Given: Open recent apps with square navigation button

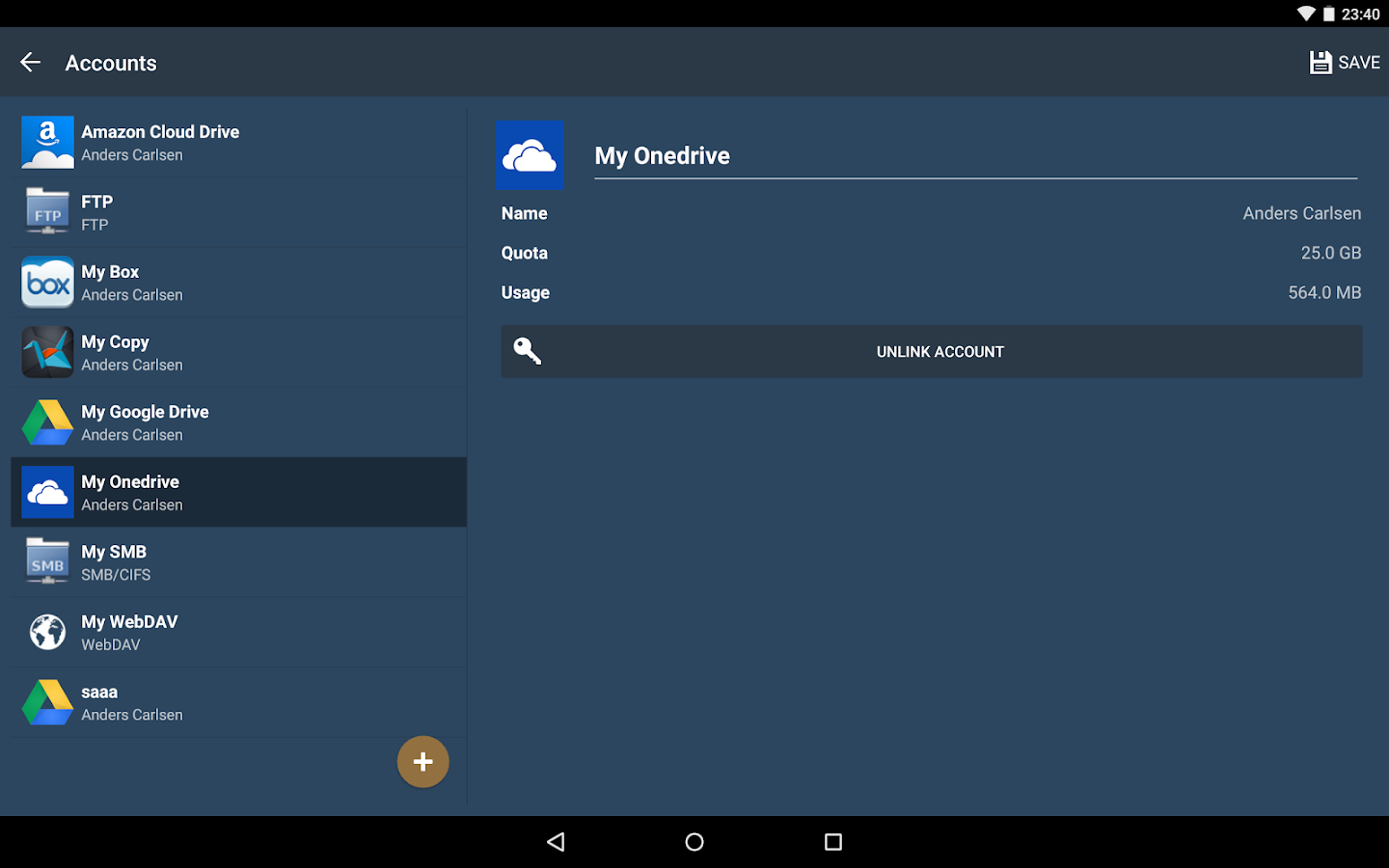Looking at the screenshot, I should [x=832, y=841].
